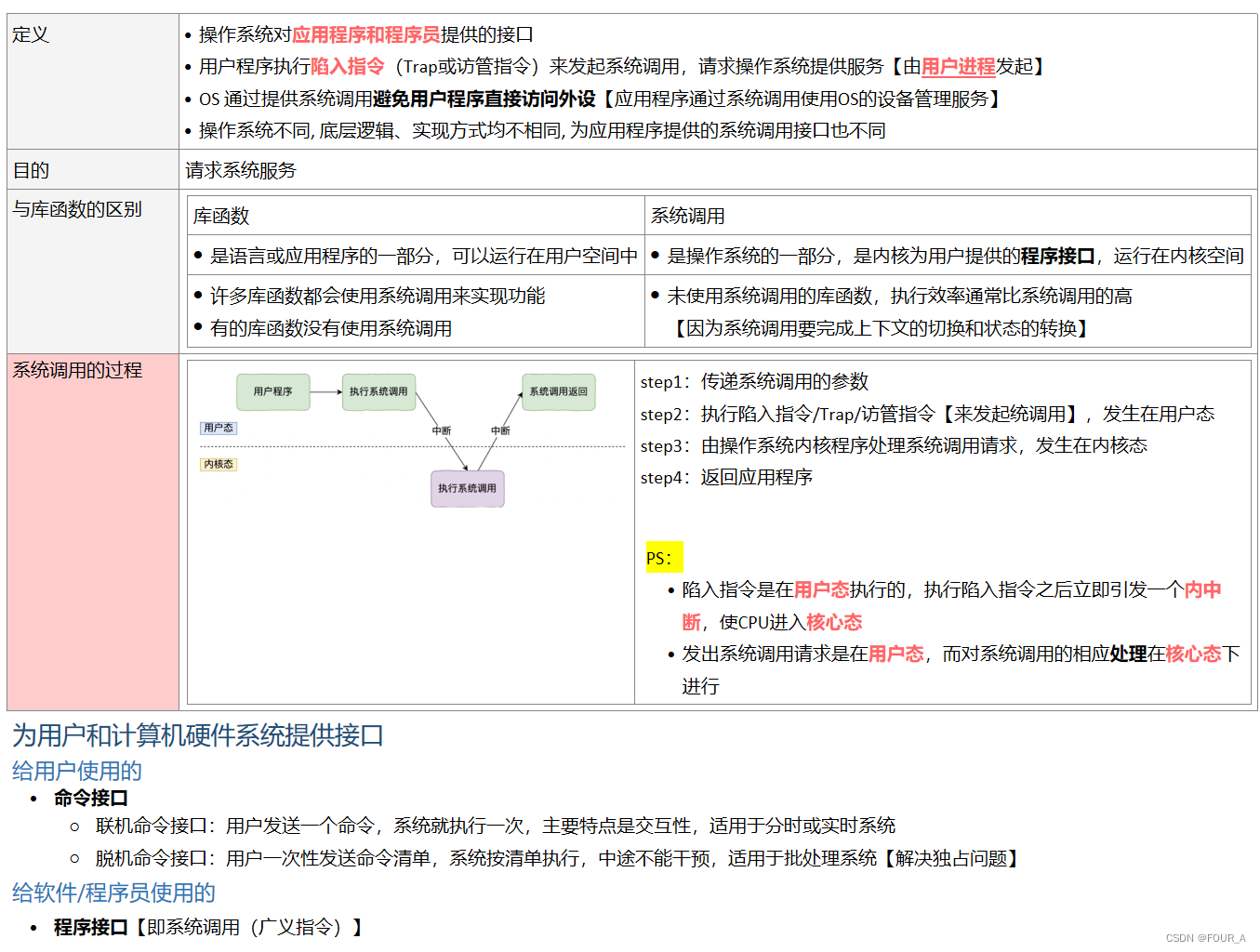Click the upper 执行系统调用 green diagram box
This screenshot has width=1260, height=952.
tap(378, 391)
